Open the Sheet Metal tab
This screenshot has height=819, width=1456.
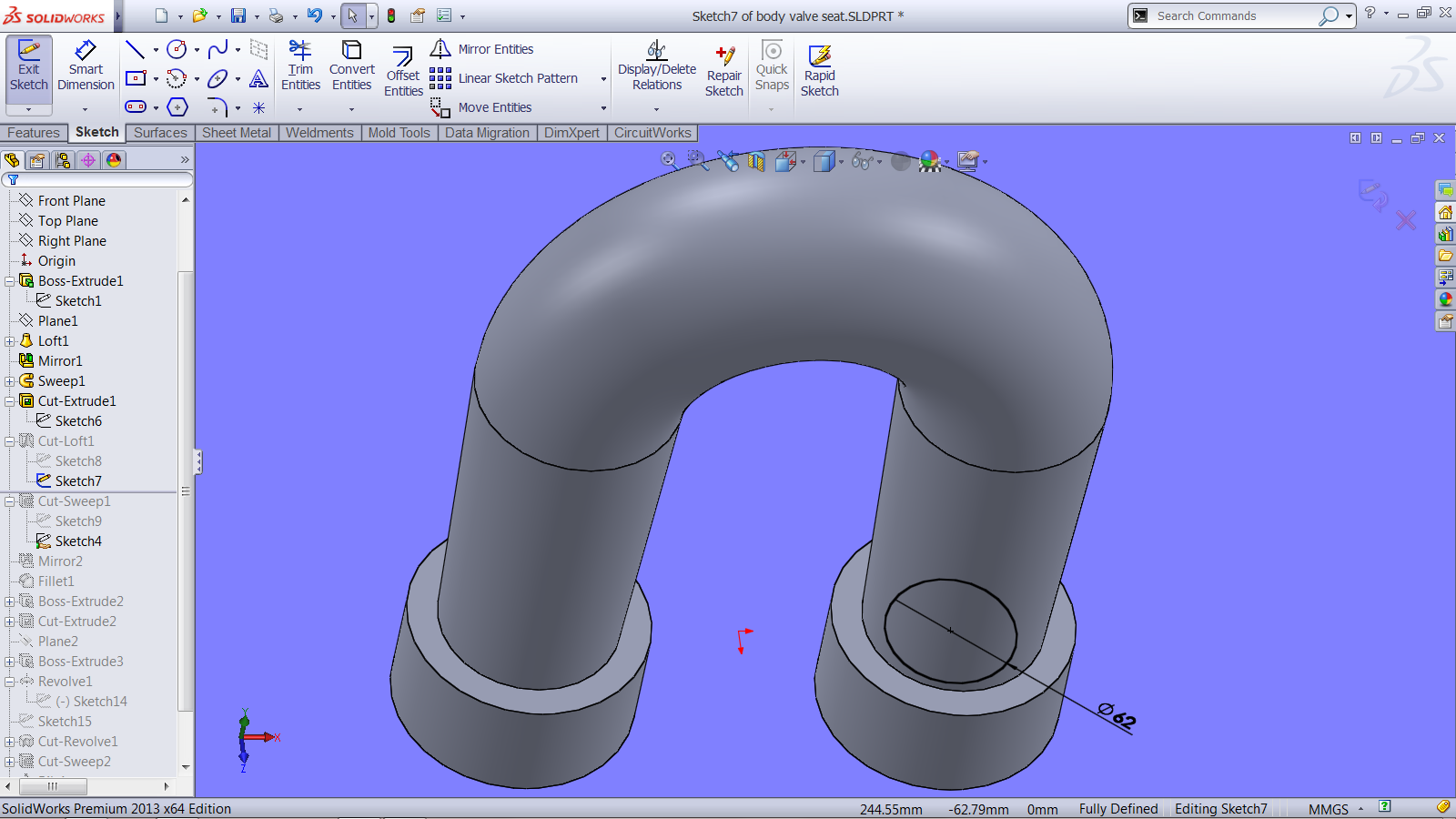(236, 133)
